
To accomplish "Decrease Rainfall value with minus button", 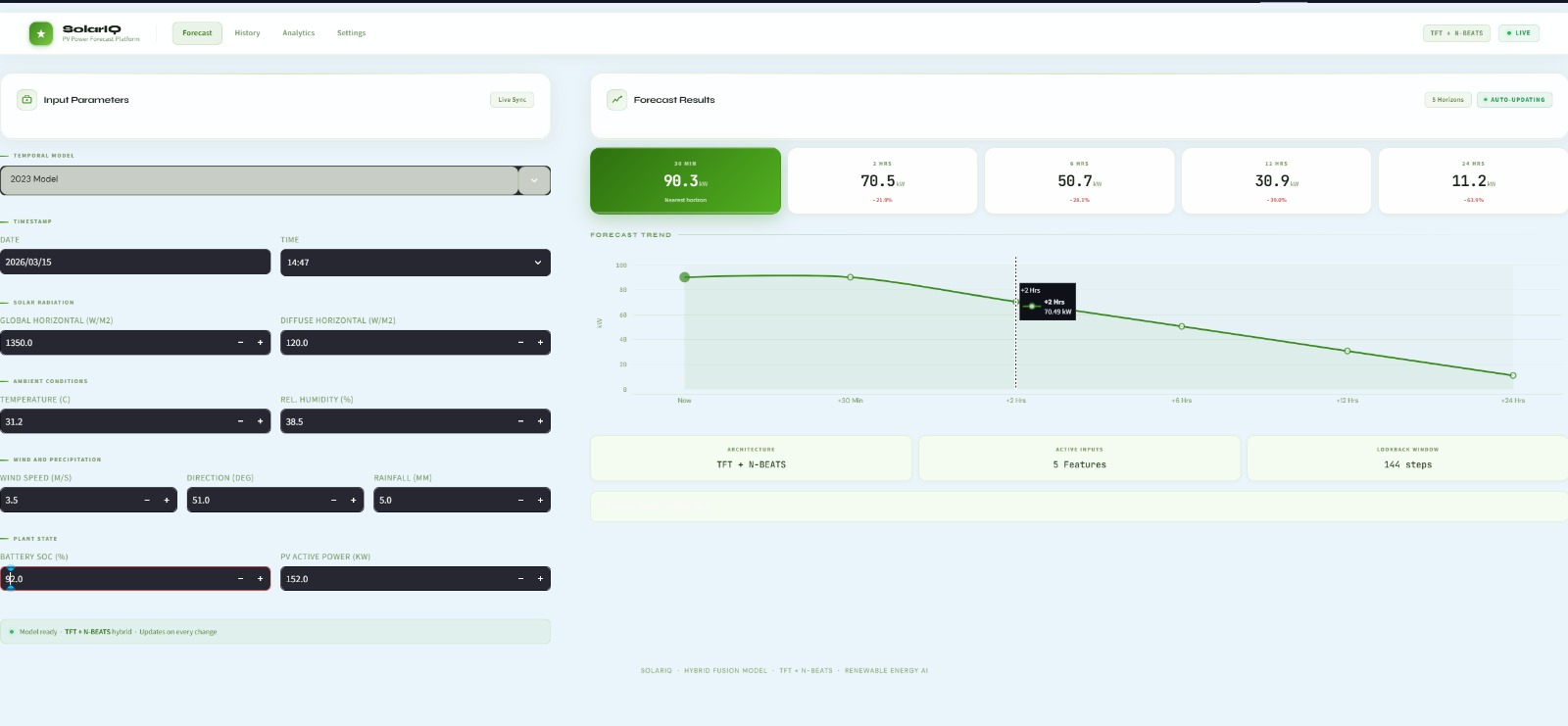I will pos(520,501).
